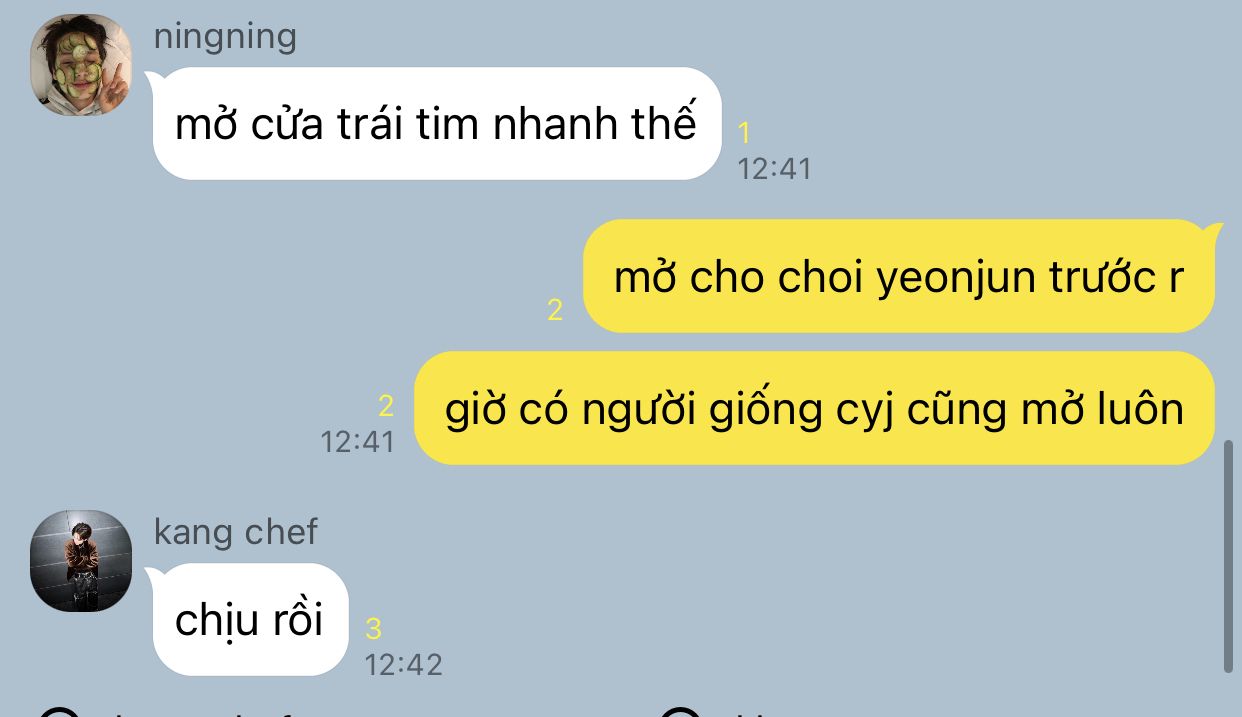Click the partially visible circle icon at bottom left

click(x=60, y=711)
